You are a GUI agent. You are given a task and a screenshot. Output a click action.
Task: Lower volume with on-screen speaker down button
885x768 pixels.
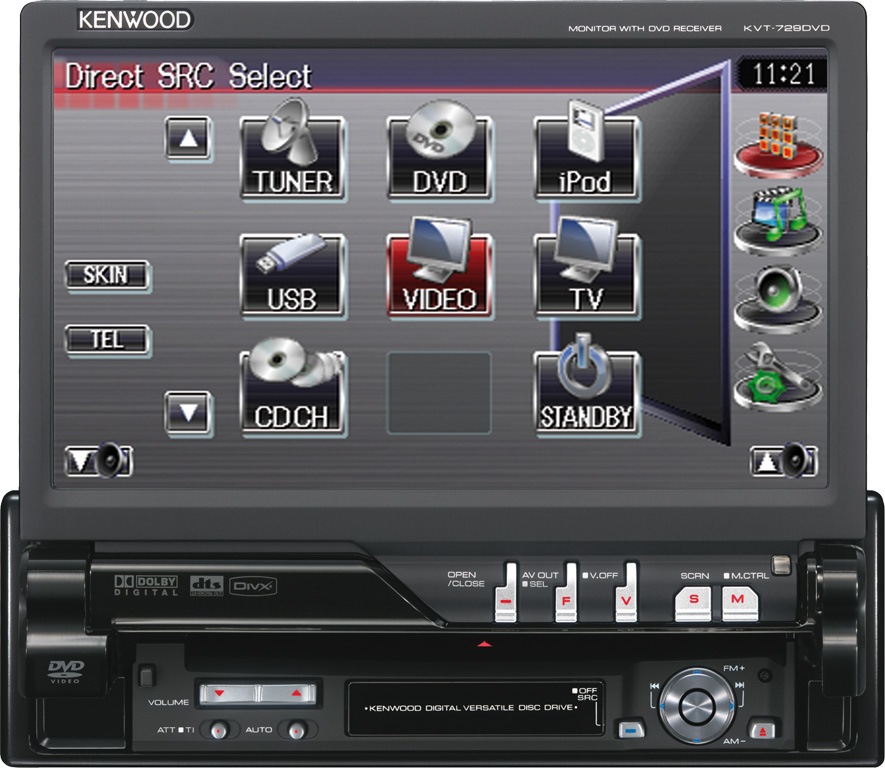99,461
